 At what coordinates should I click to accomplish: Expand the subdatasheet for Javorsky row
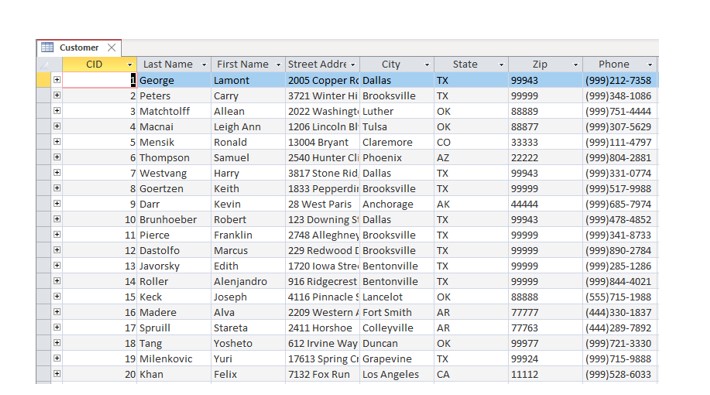point(57,265)
